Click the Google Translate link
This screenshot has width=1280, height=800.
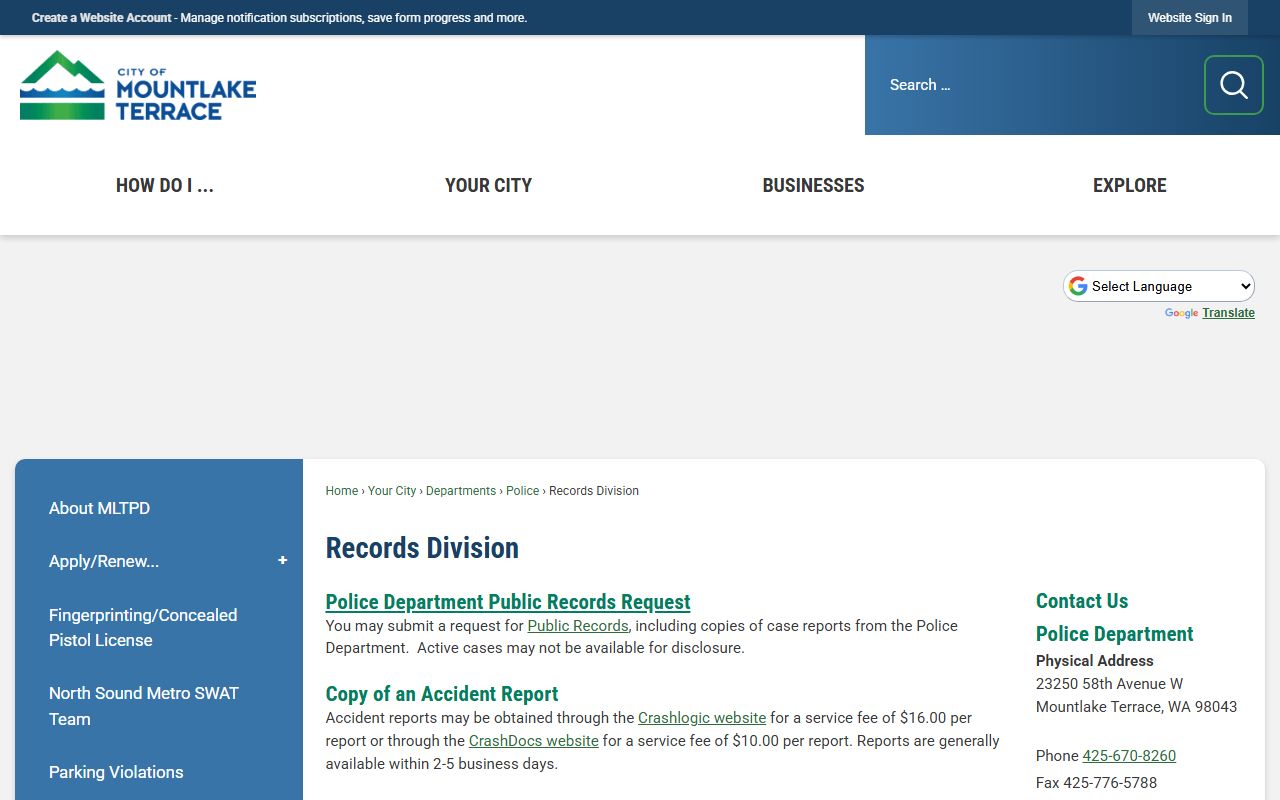(x=1228, y=313)
